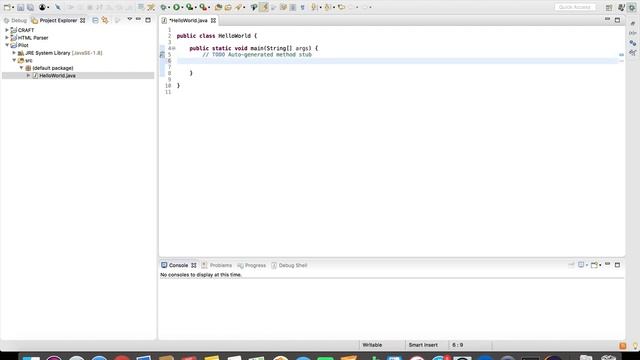The image size is (640, 360).
Task: Click the Variables (x)= icon in right trim
Action: (x=633, y=33)
